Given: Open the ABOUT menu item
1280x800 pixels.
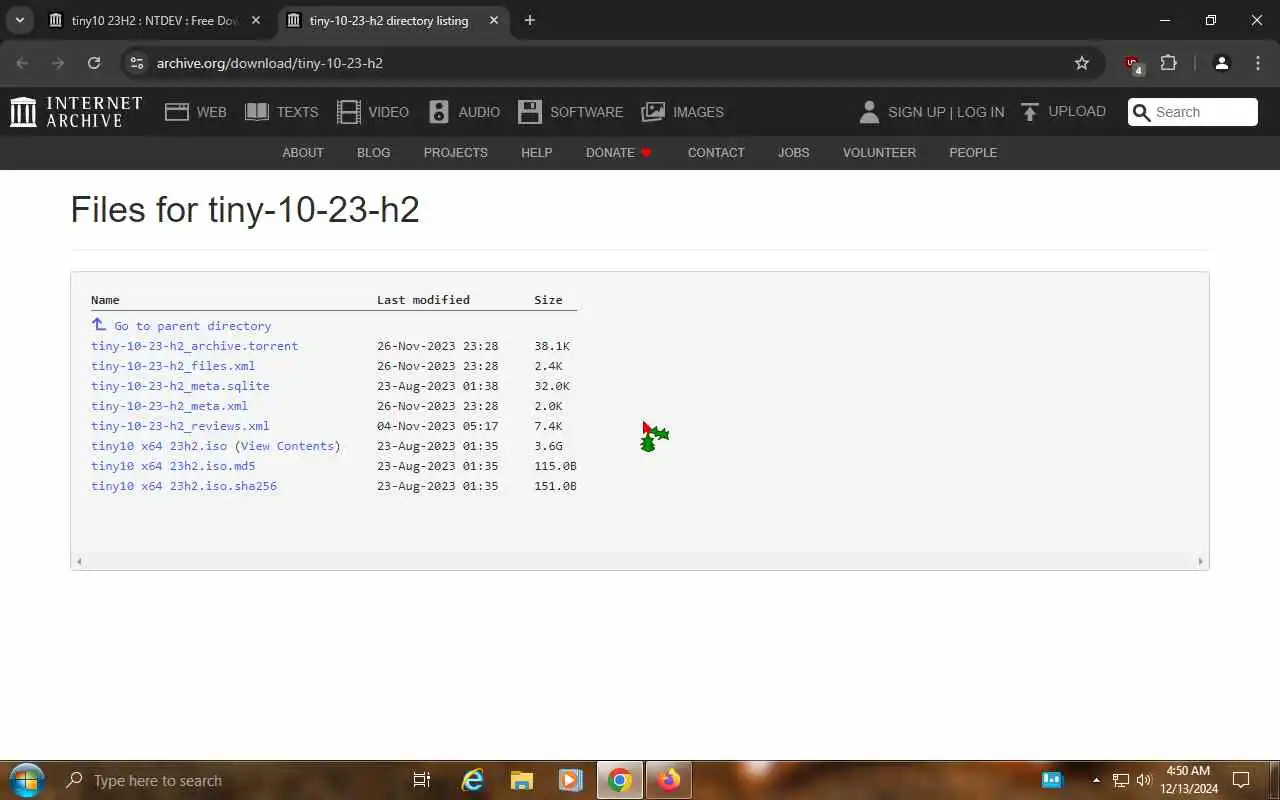Looking at the screenshot, I should (x=303, y=153).
